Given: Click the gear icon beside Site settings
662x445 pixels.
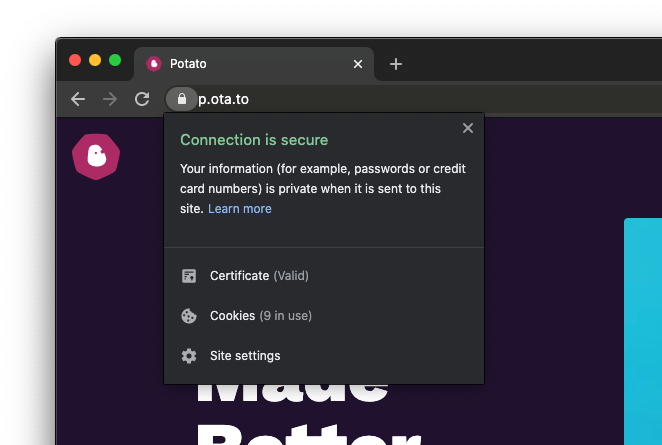Looking at the screenshot, I should [x=188, y=356].
